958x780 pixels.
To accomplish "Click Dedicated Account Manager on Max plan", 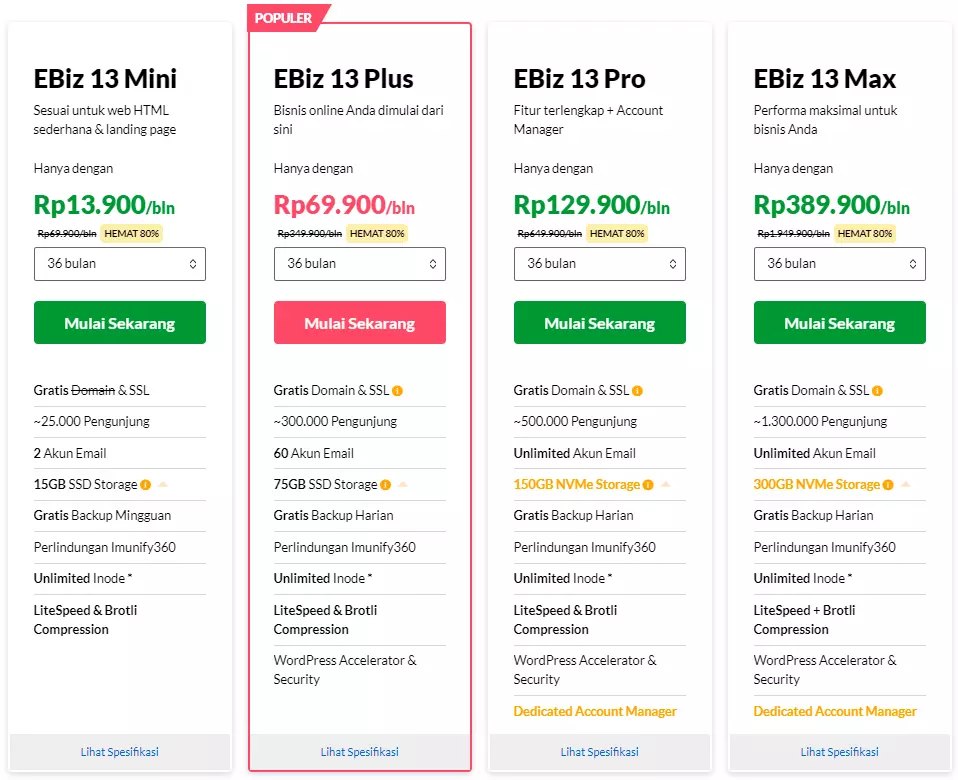I will (834, 711).
